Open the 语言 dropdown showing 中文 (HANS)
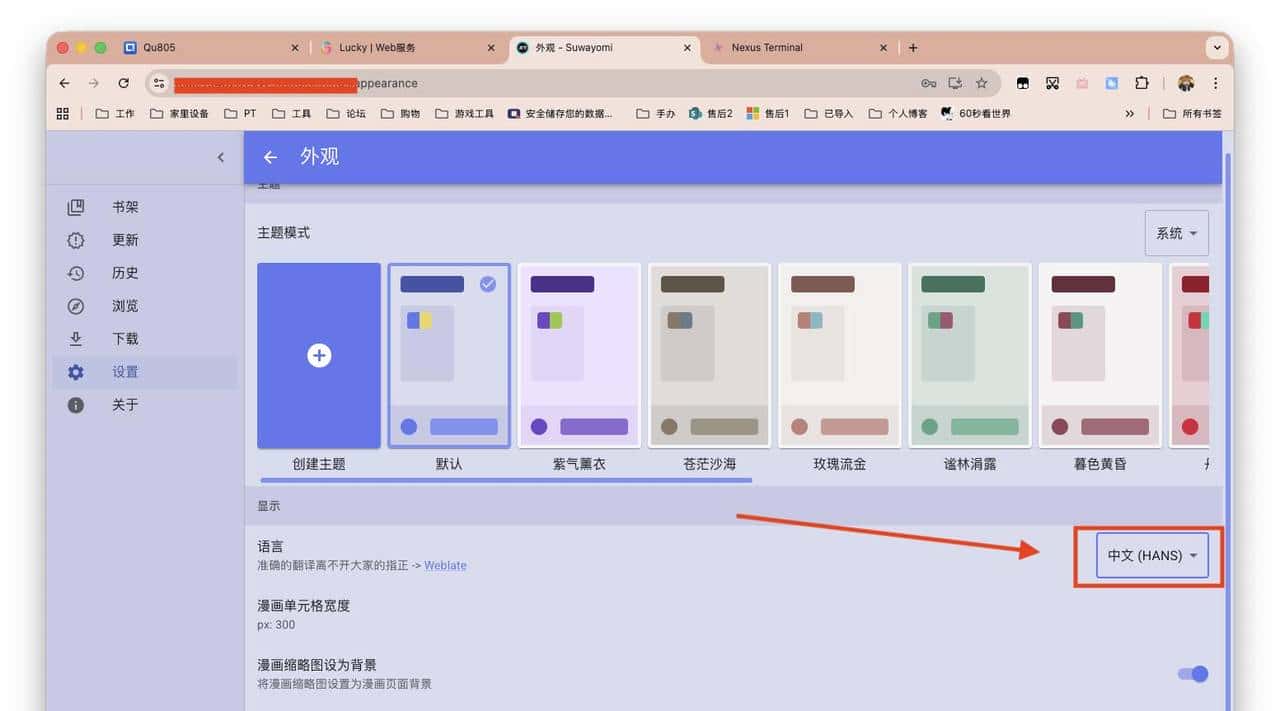 (1153, 555)
